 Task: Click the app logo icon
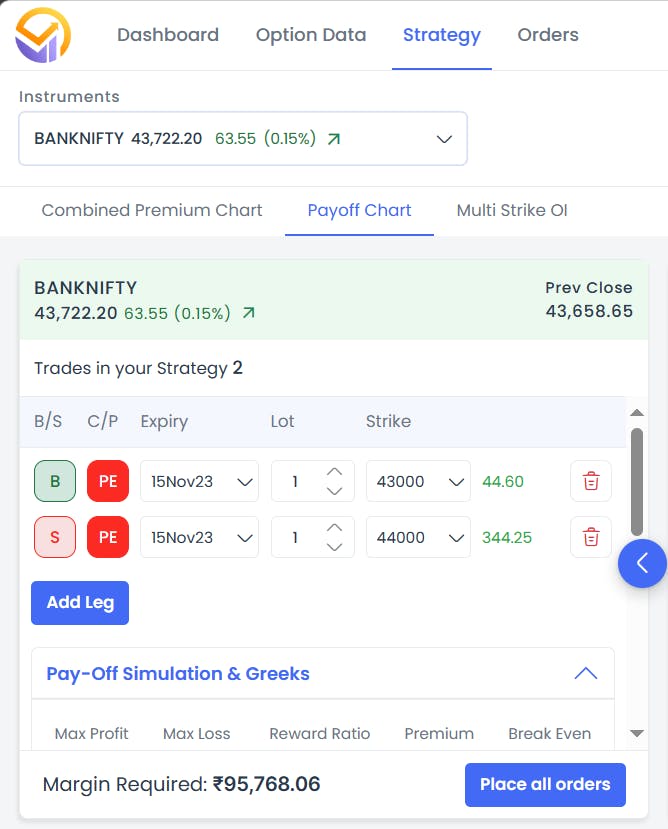point(43,35)
